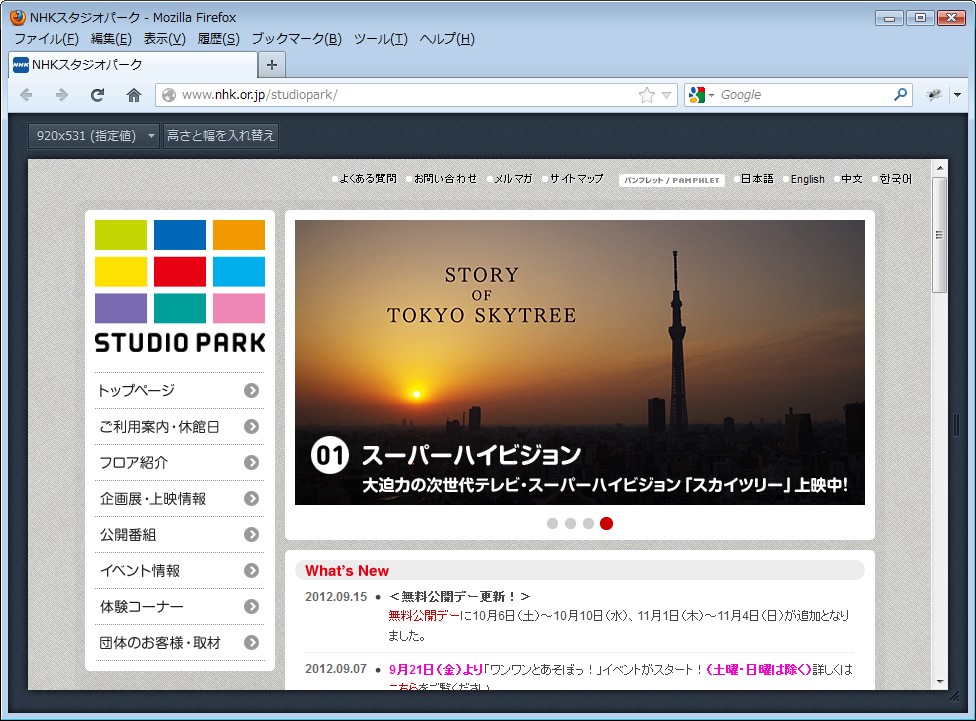This screenshot has width=976, height=721.
Task: Open the browser home page
Action: [134, 95]
